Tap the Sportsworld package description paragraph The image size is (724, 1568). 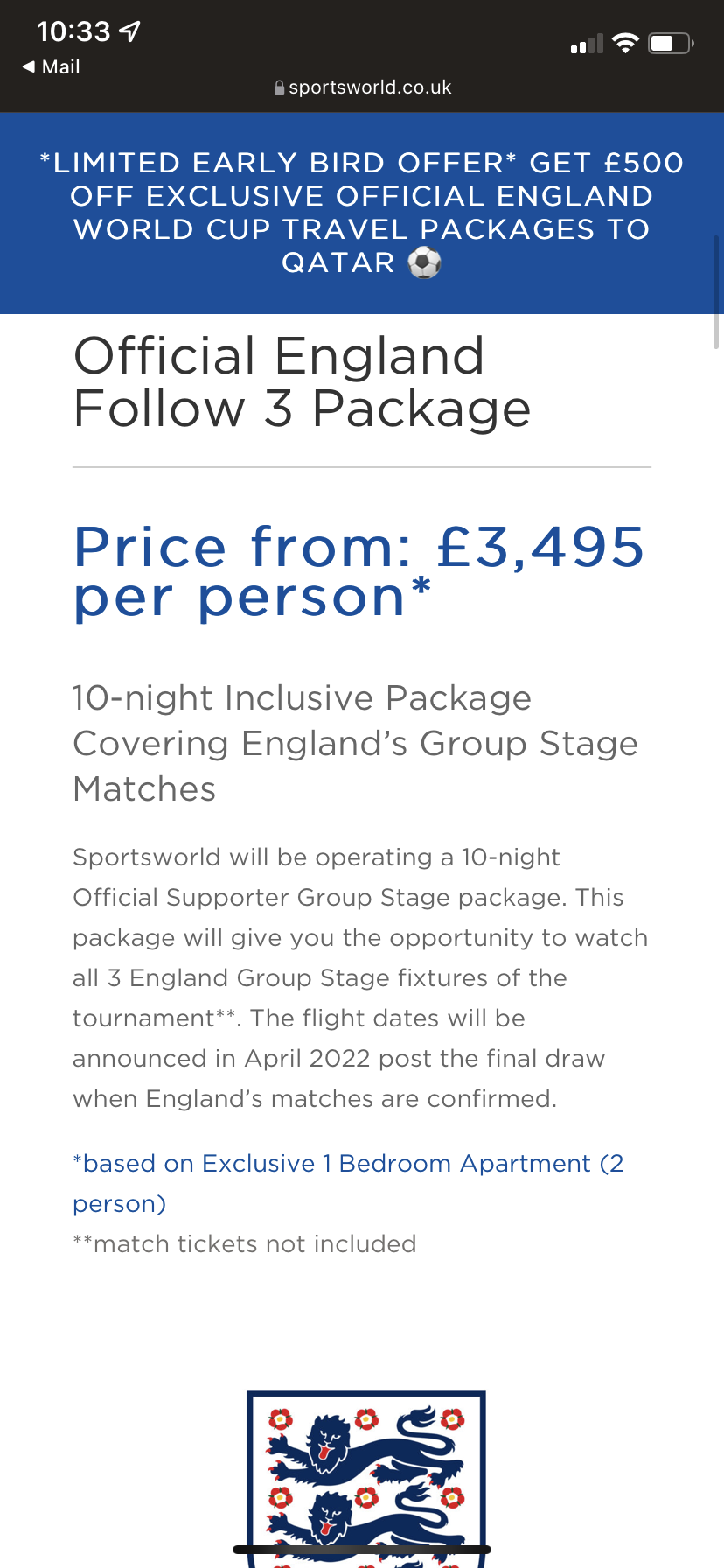point(360,977)
